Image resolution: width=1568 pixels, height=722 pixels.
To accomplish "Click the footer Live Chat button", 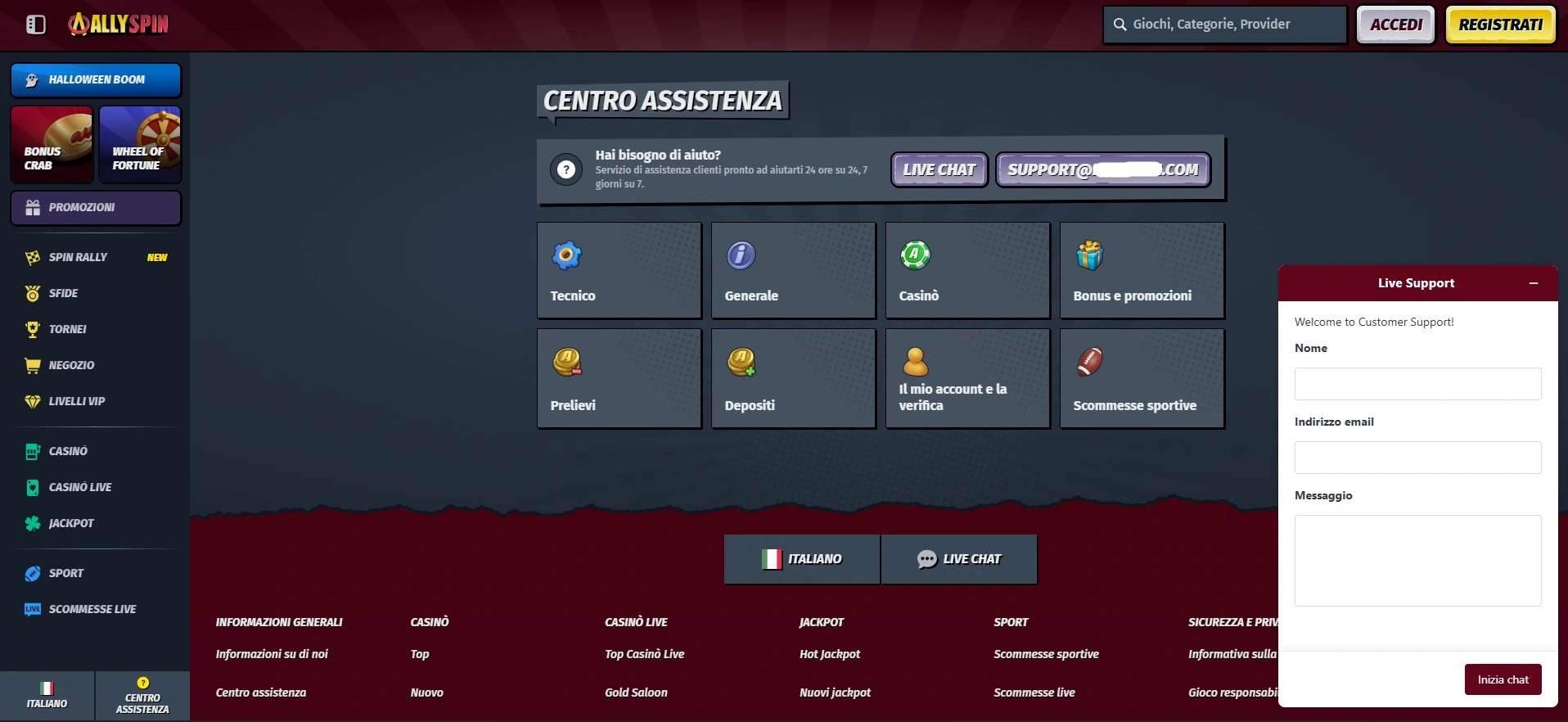I will point(959,559).
